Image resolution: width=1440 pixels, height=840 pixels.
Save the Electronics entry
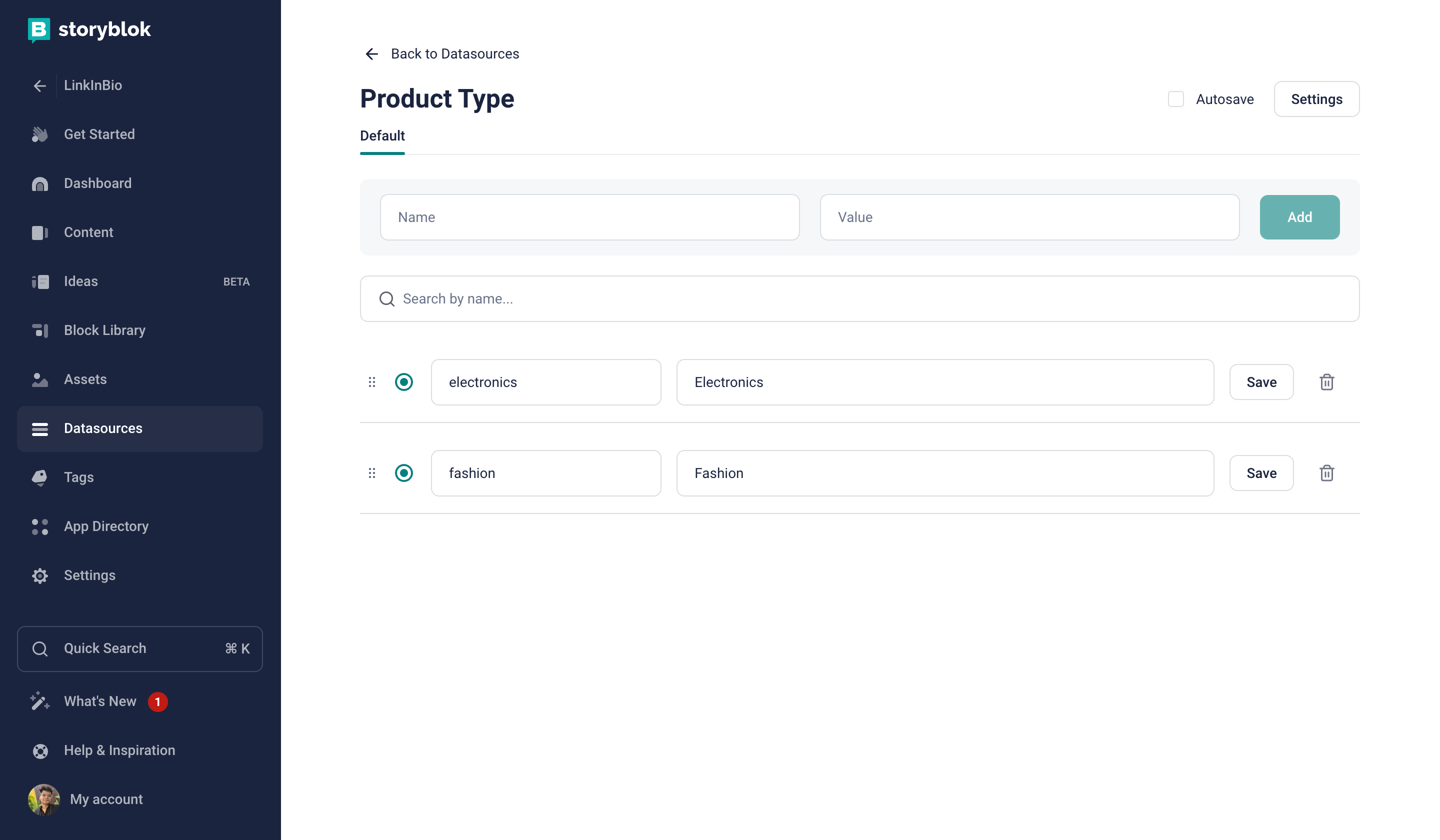pos(1261,382)
